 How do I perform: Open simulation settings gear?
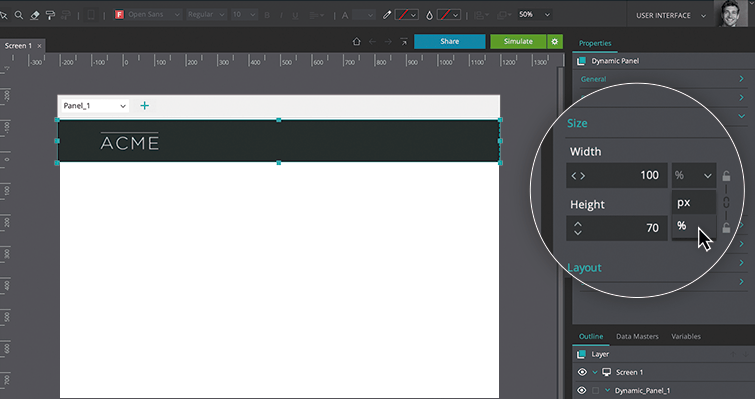(555, 41)
